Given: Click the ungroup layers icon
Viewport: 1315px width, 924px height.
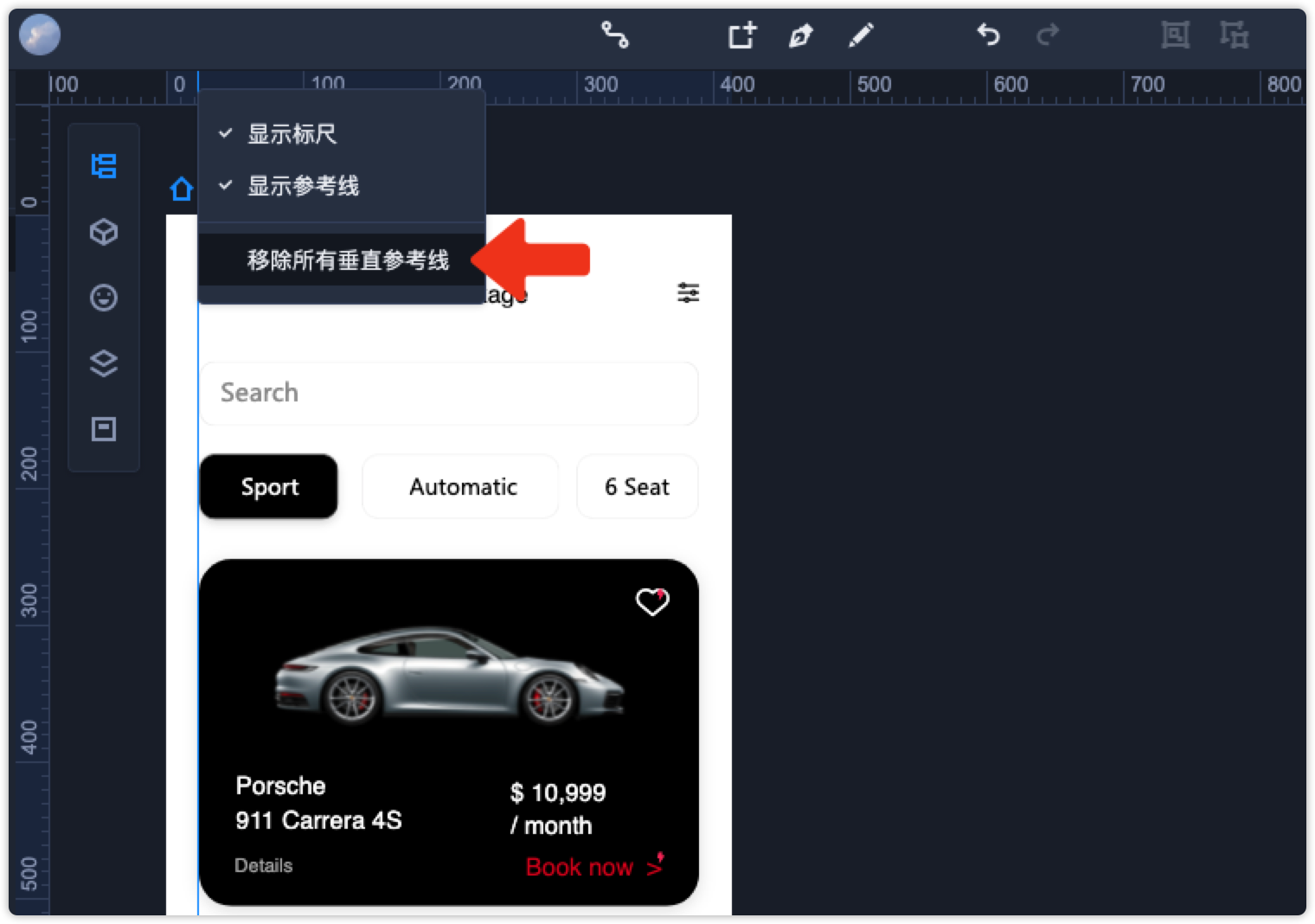Looking at the screenshot, I should pos(1235,35).
